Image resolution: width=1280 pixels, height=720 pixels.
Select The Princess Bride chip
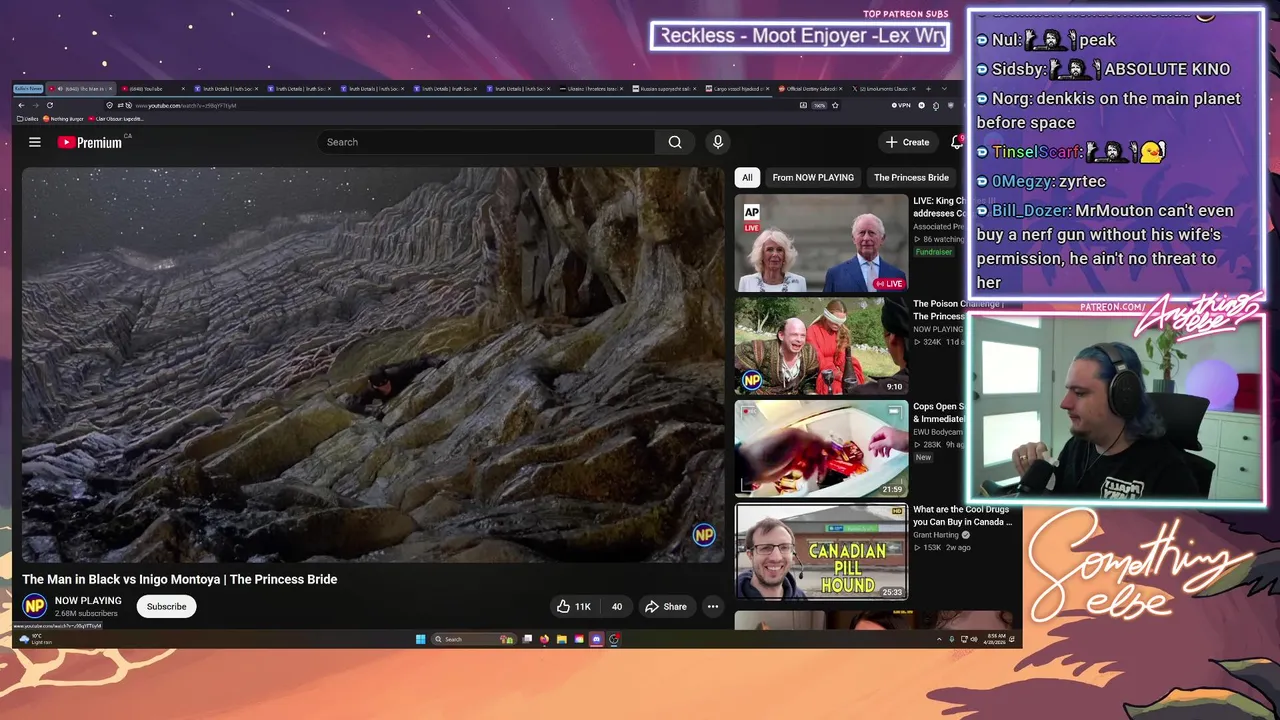[911, 177]
